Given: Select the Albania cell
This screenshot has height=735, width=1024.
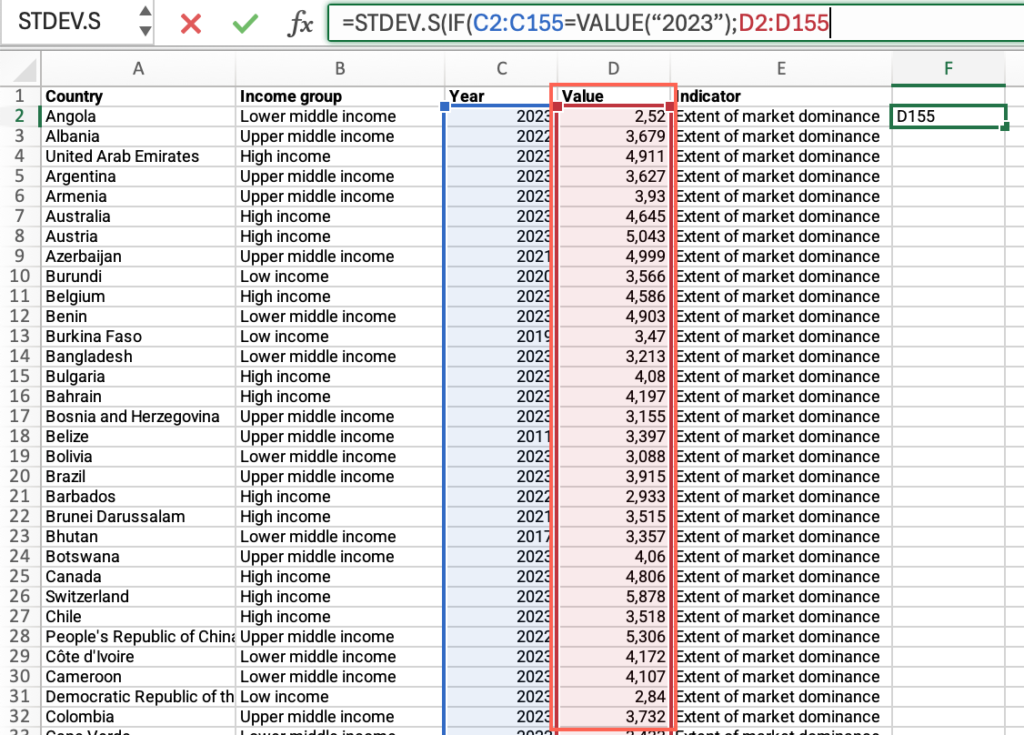Looking at the screenshot, I should pos(138,137).
